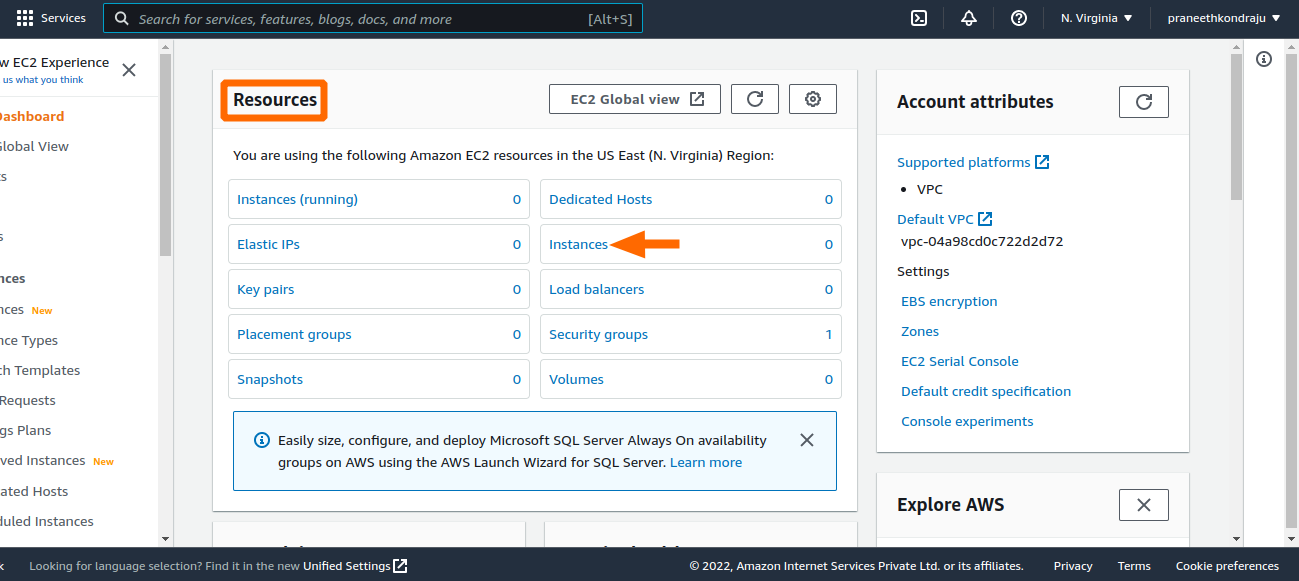Screen dimensions: 1299x581
Task: Open EBS encryption settings
Action: click(x=949, y=301)
